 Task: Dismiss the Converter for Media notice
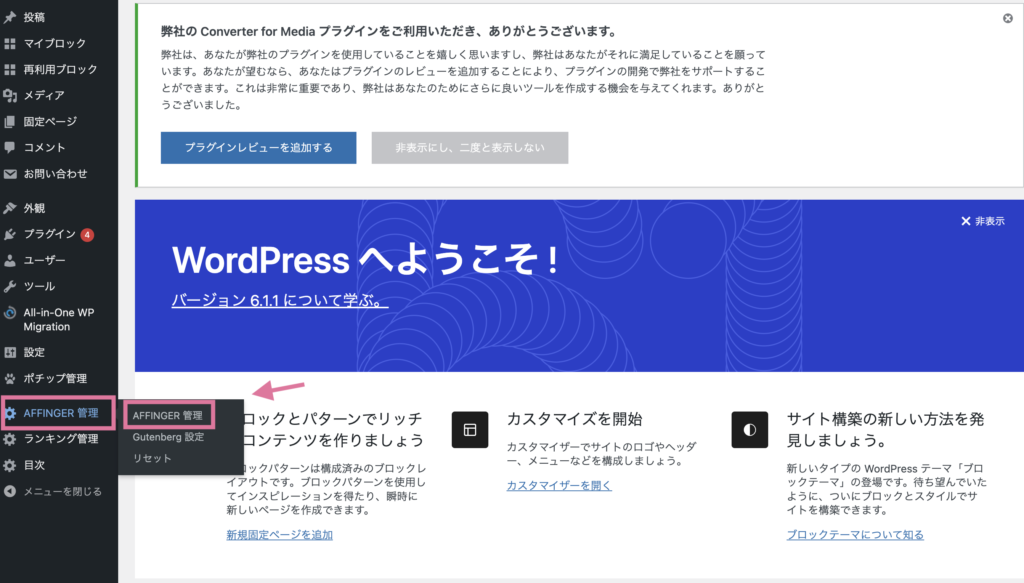click(1008, 18)
